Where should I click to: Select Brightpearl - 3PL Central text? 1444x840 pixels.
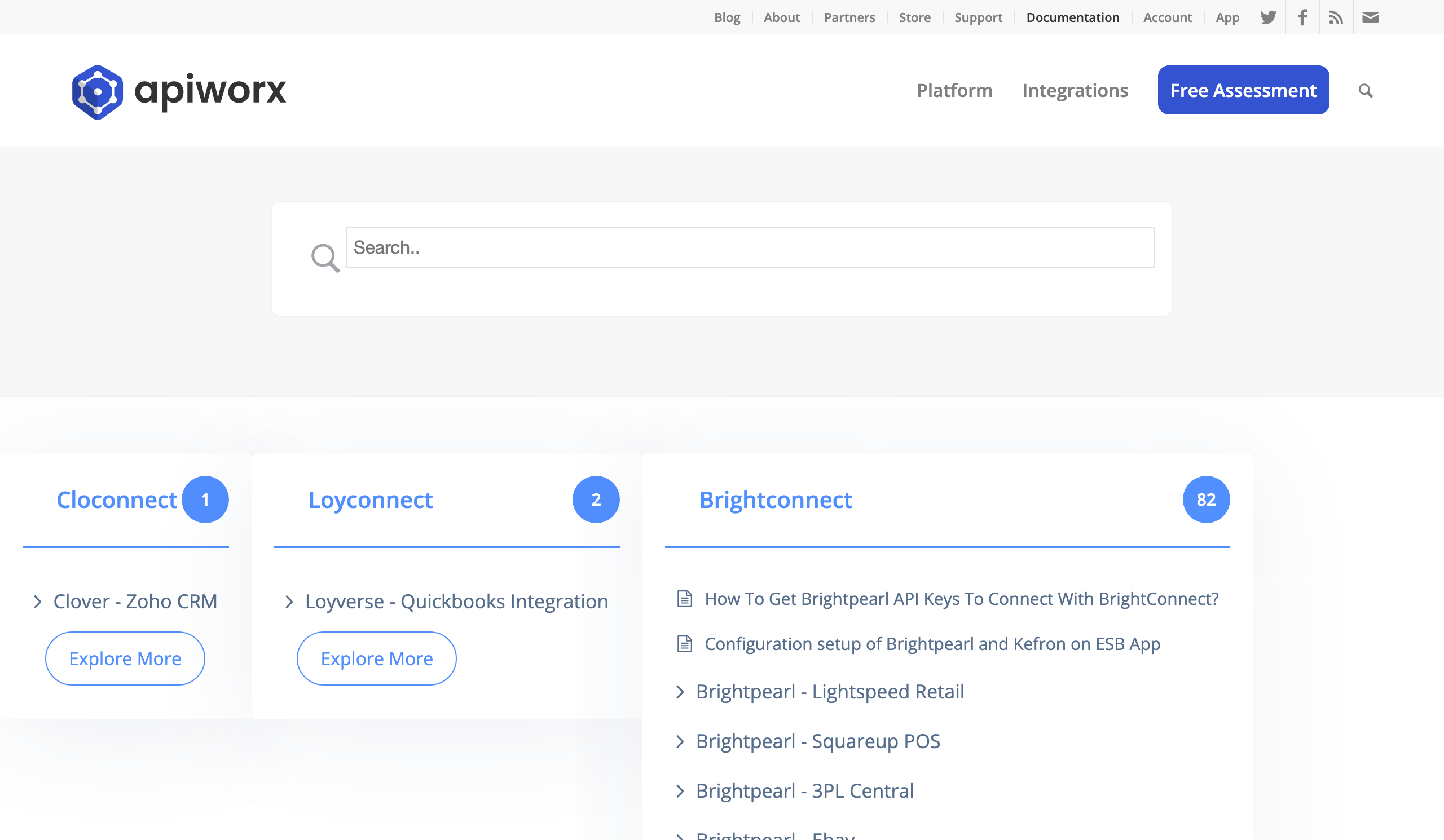click(805, 791)
